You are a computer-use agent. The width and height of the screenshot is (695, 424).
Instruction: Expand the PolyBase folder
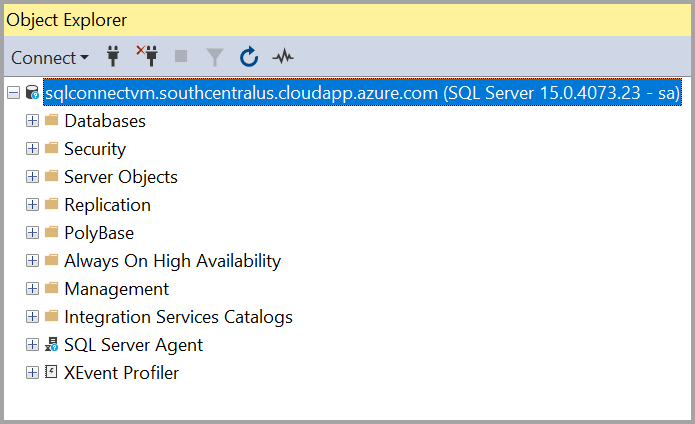[32, 233]
